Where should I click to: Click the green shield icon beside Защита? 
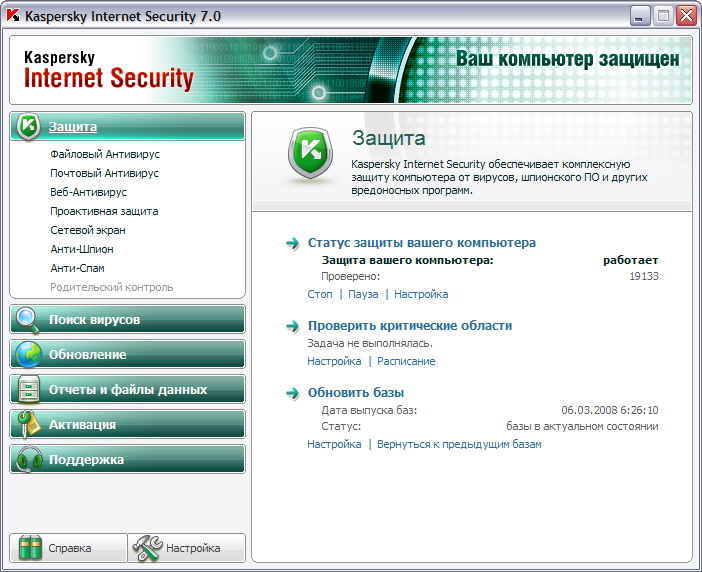coord(29,127)
